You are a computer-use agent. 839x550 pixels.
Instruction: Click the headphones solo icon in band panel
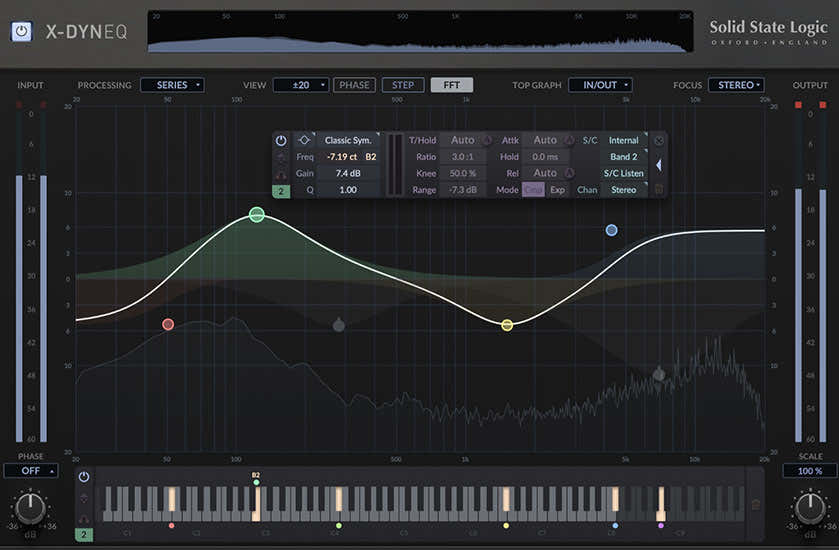click(x=281, y=174)
